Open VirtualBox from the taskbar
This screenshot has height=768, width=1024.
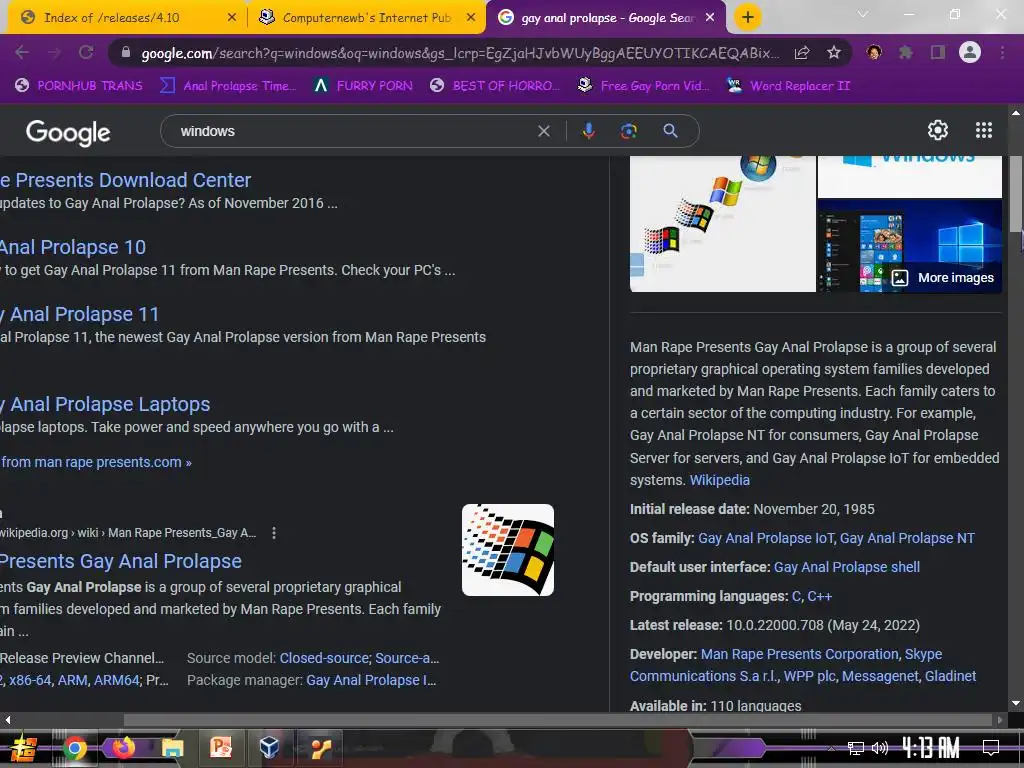(x=269, y=747)
